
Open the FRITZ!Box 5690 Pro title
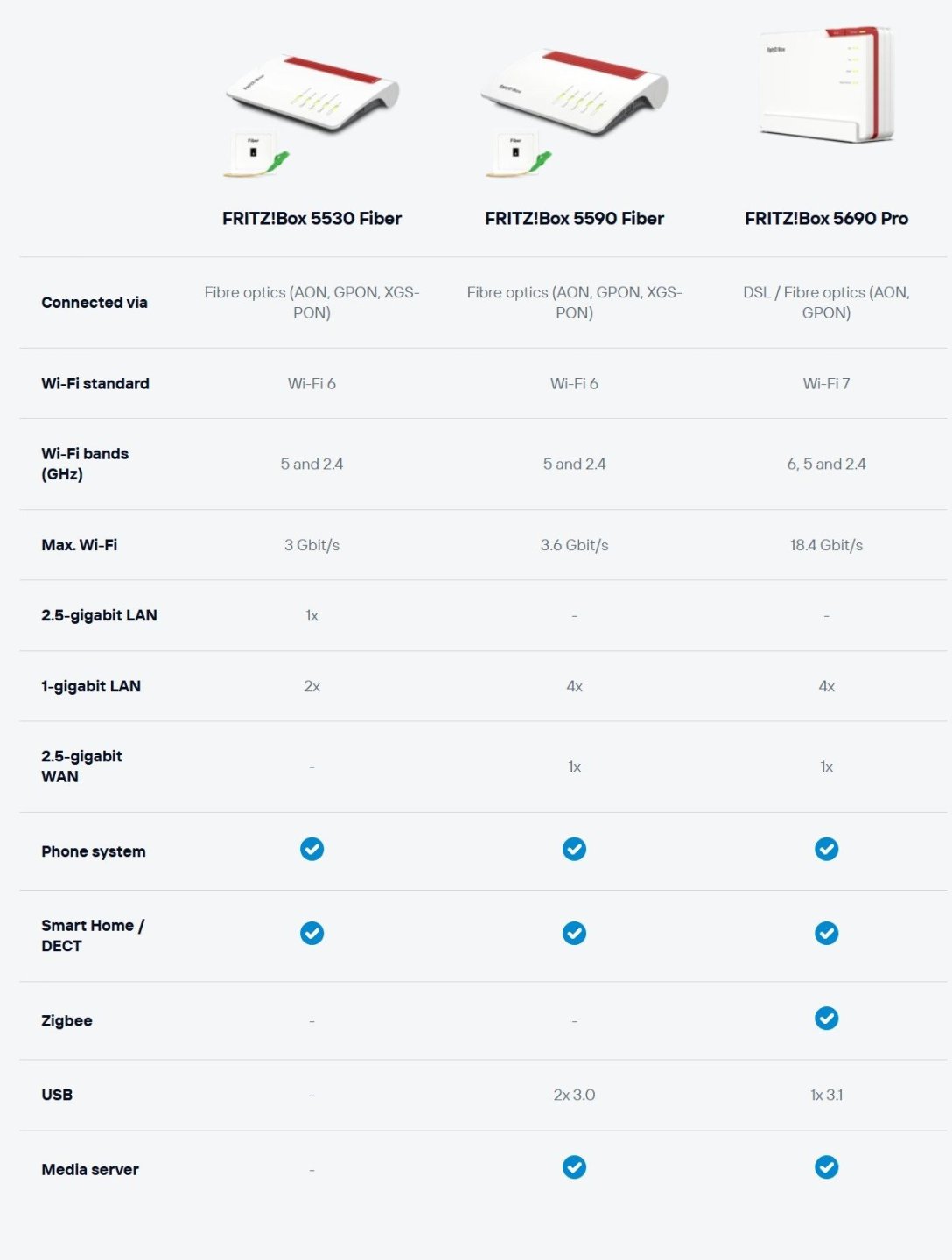826,219
